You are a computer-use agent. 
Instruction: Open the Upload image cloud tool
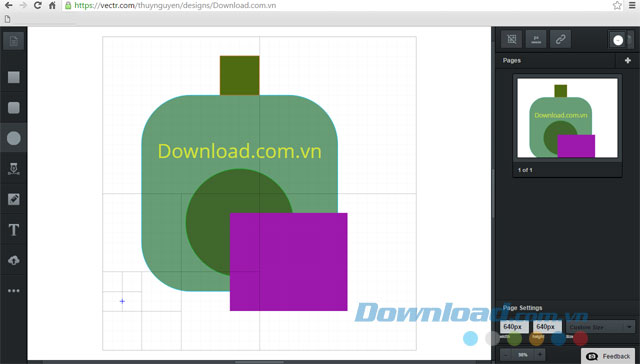(x=13, y=260)
